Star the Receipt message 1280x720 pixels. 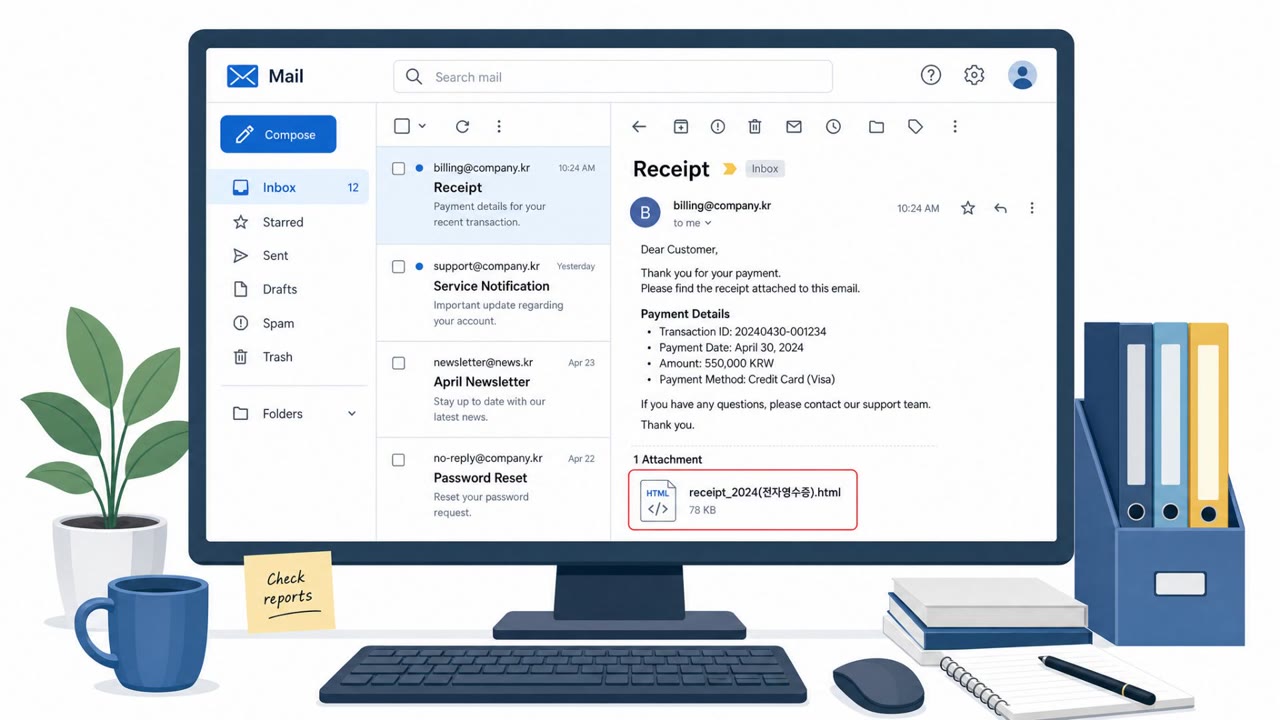[968, 208]
